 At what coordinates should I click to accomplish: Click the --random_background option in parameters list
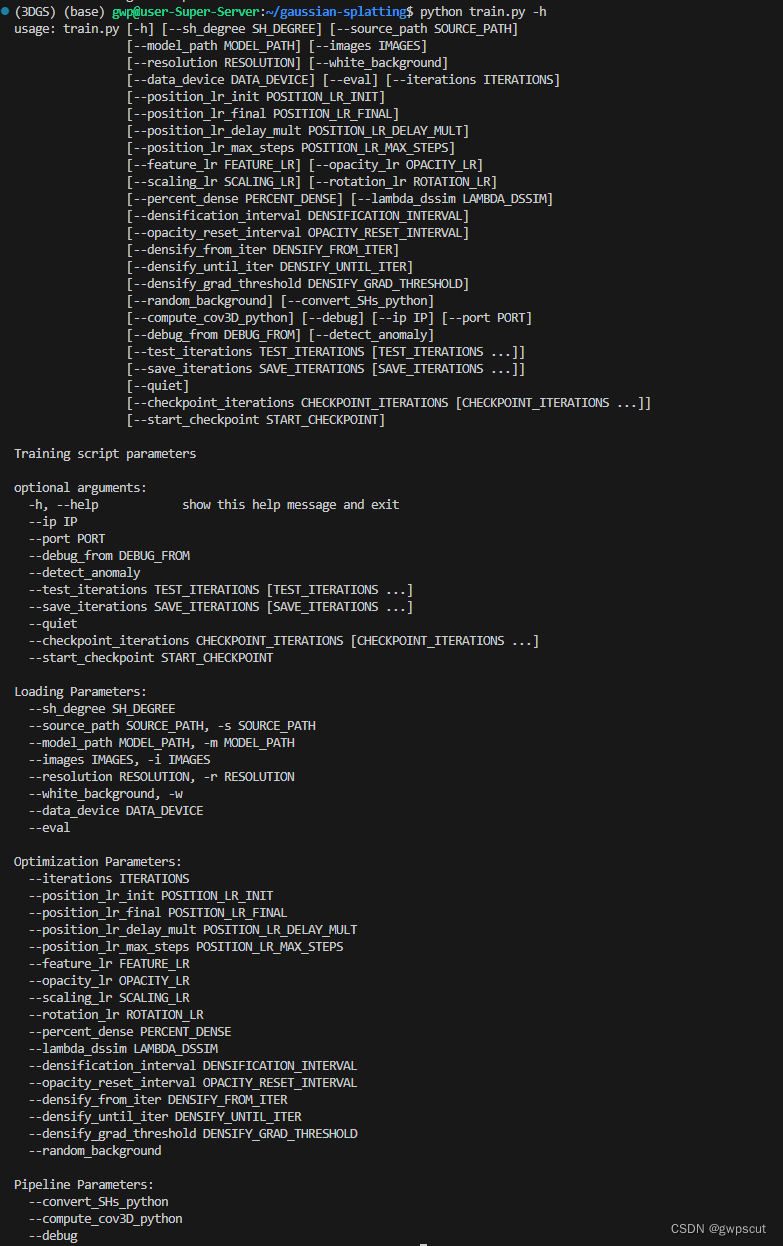click(x=94, y=1150)
